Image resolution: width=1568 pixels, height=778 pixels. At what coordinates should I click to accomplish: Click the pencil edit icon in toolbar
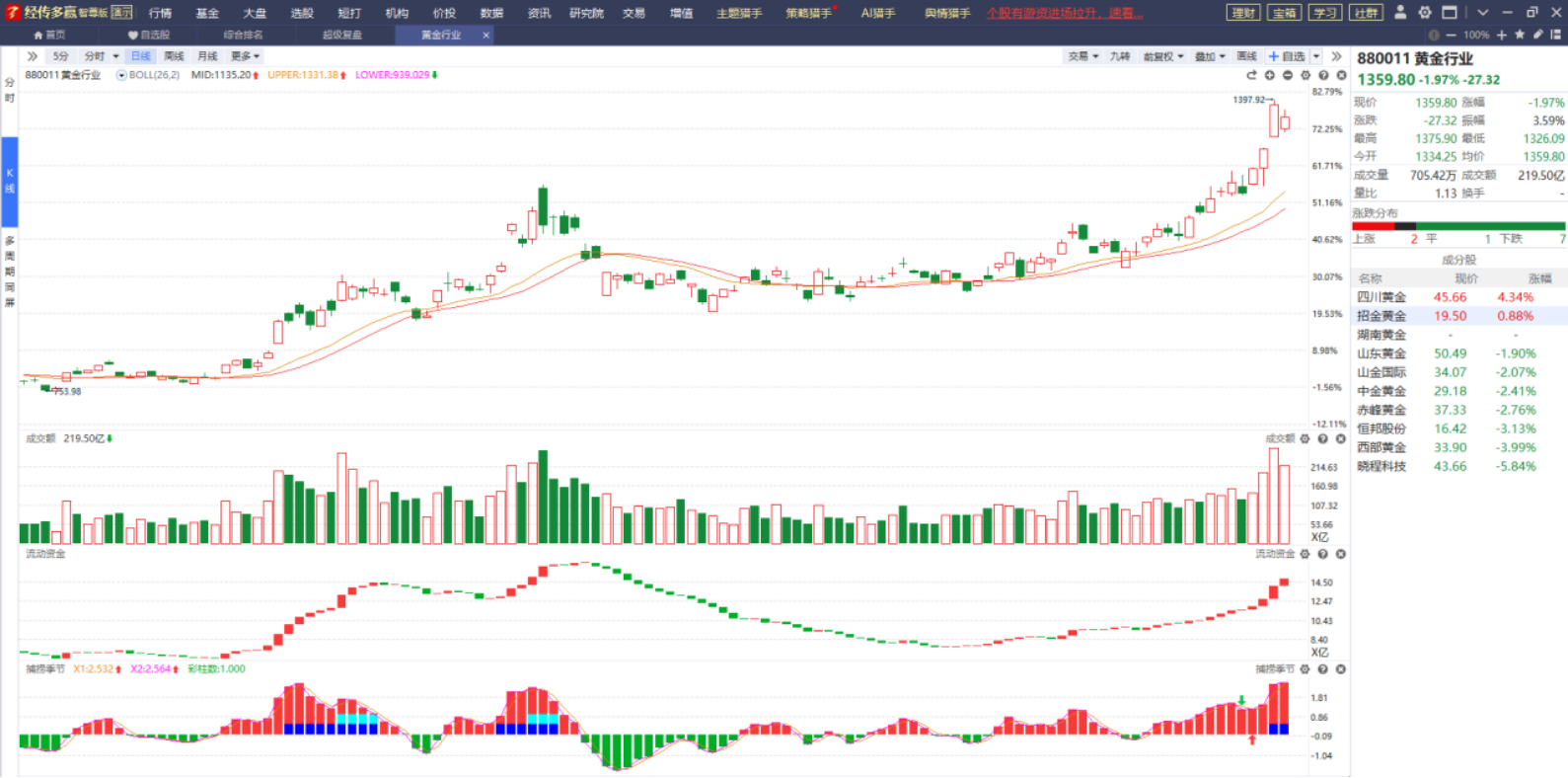[1537, 35]
